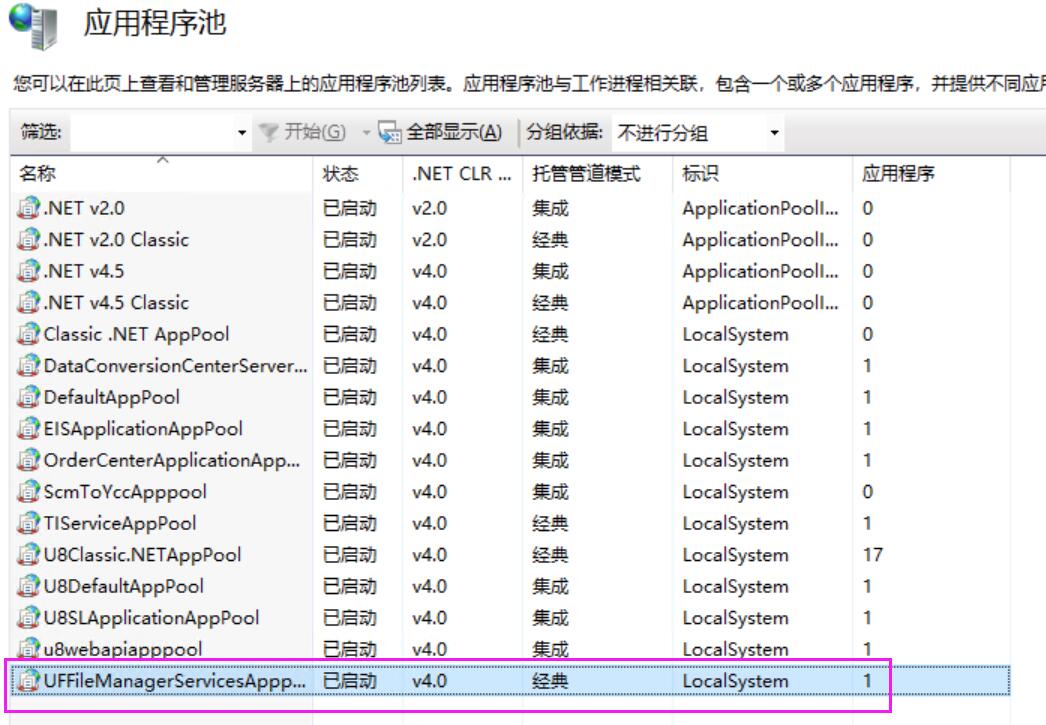Click the U8Classic.NETAppPool icon
The height and width of the screenshot is (725, 1046).
(x=28, y=555)
